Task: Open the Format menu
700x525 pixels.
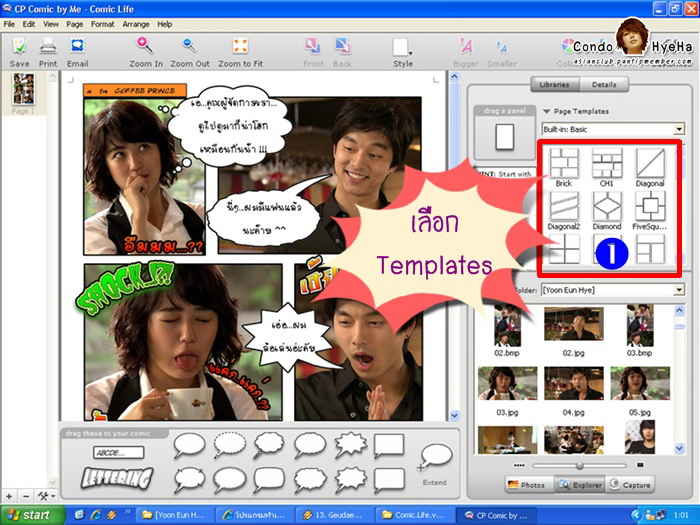Action: [x=103, y=24]
